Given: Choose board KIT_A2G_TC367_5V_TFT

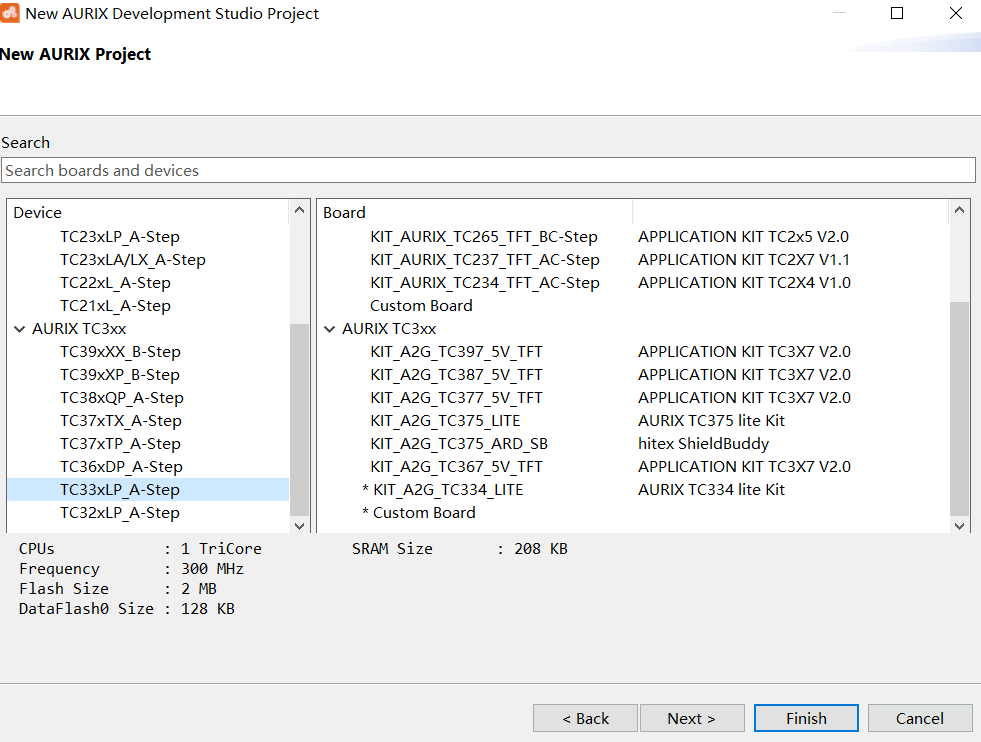Looking at the screenshot, I should point(456,467).
